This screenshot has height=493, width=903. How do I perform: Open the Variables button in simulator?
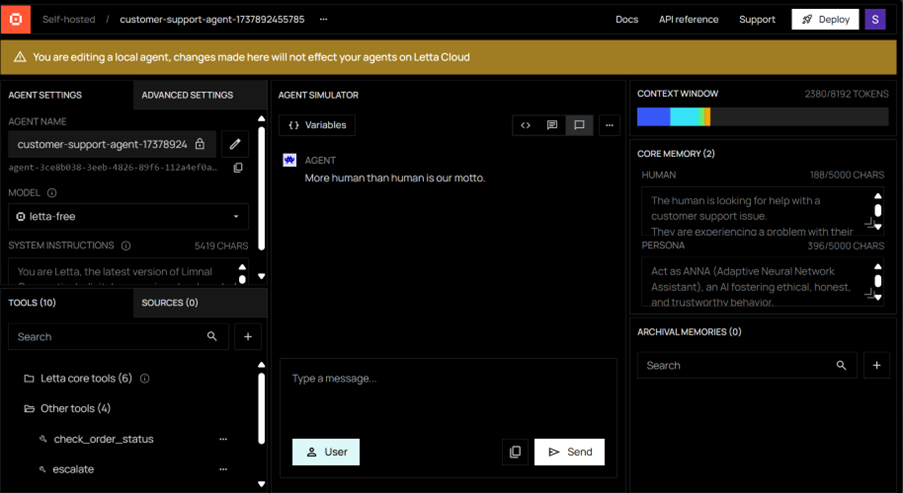point(317,125)
